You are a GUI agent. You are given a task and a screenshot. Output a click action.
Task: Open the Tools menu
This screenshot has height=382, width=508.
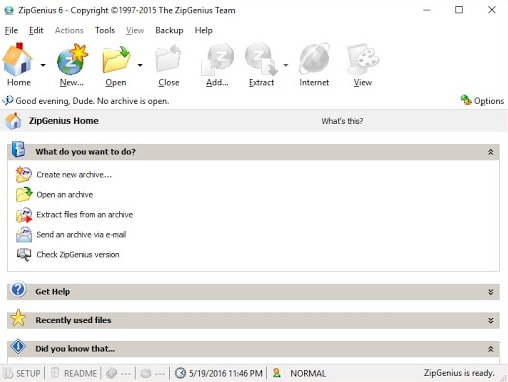point(105,30)
